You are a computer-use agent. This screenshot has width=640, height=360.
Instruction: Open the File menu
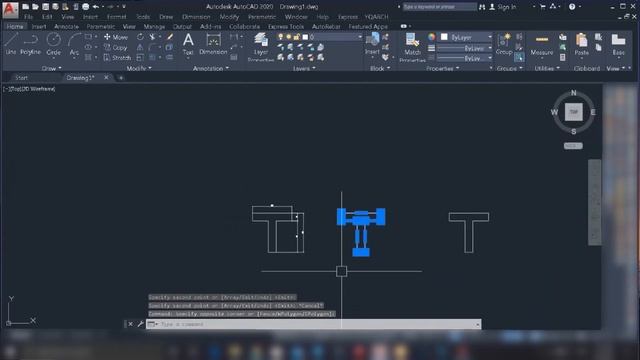coord(28,17)
